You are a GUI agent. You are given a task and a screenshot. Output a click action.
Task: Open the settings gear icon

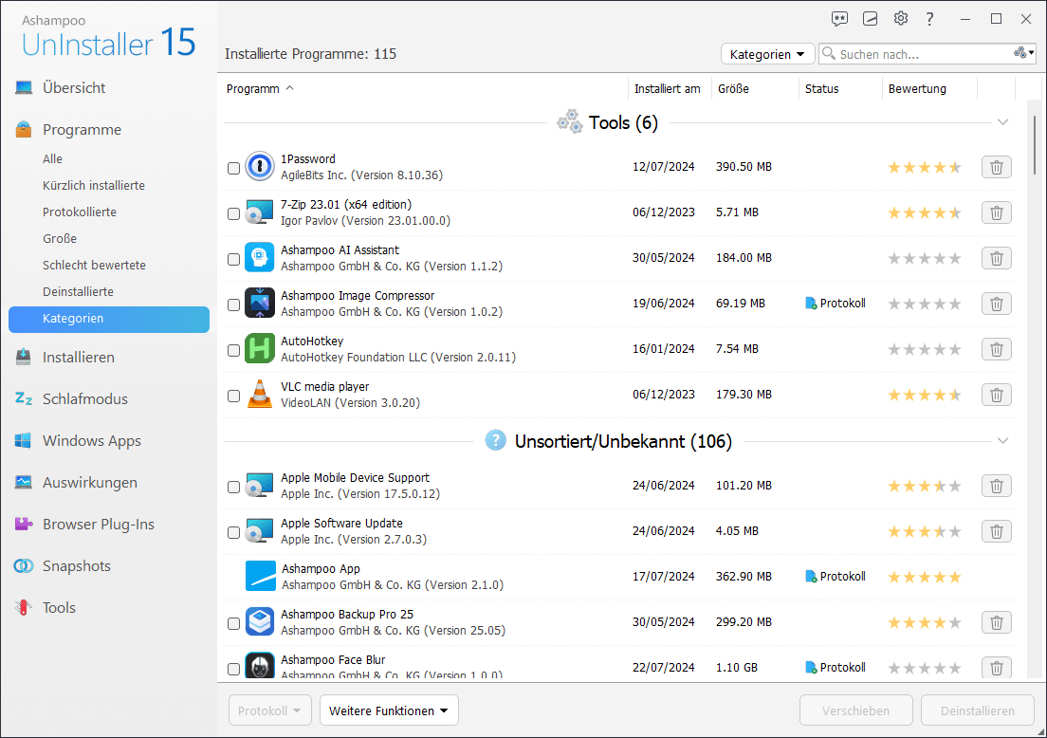tap(901, 18)
